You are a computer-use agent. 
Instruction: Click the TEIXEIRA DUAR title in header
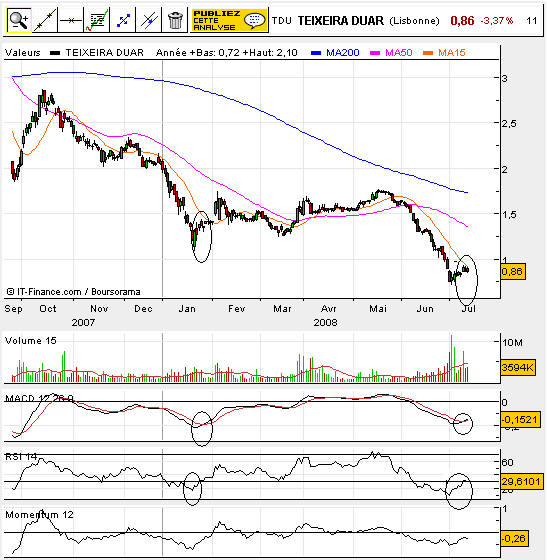[341, 21]
